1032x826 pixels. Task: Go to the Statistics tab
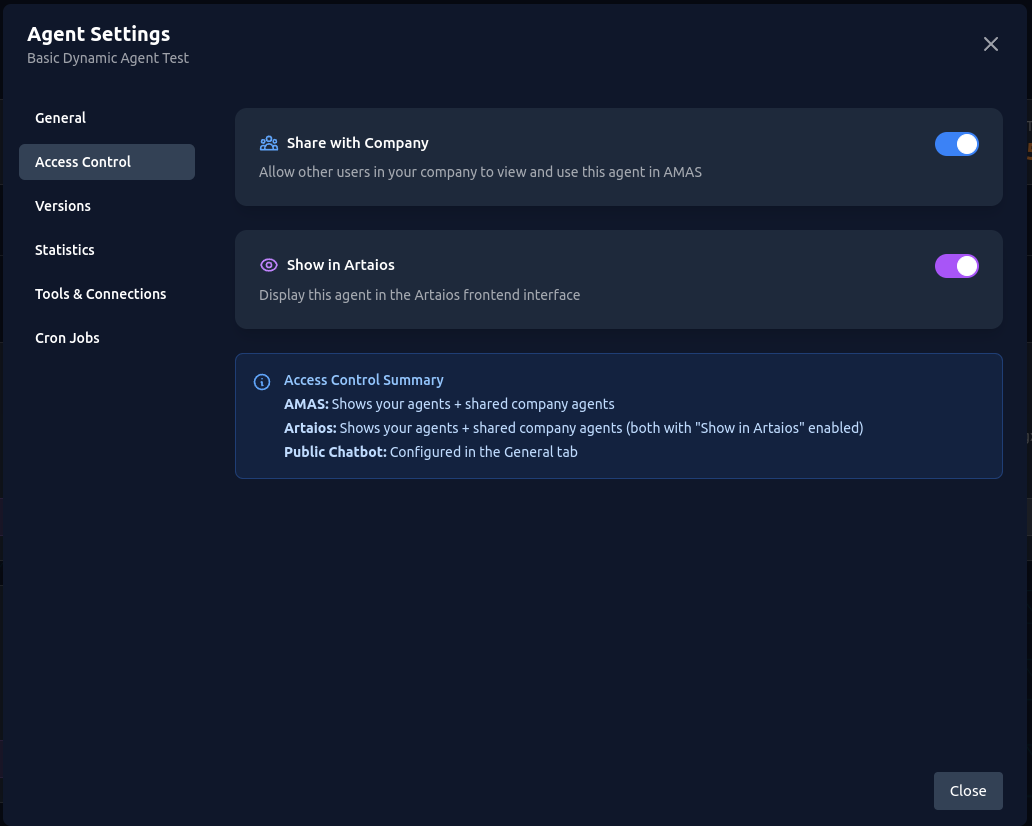click(107, 250)
